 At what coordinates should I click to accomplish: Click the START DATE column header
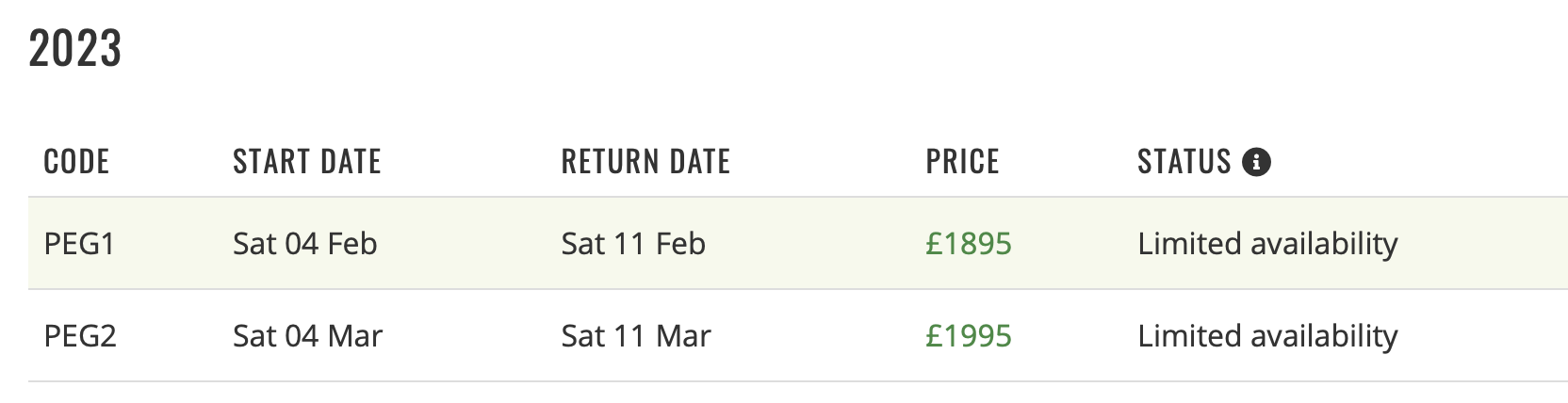tap(307, 162)
